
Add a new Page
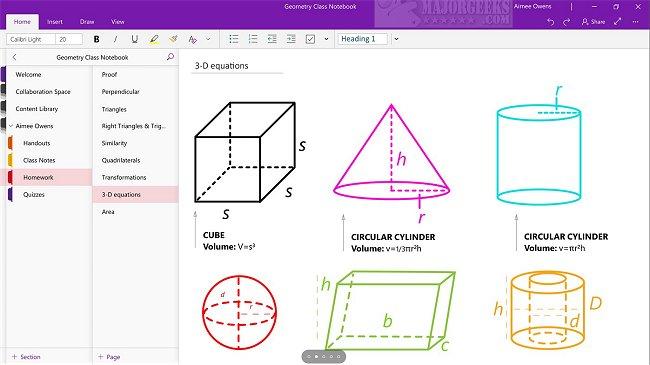click(109, 357)
